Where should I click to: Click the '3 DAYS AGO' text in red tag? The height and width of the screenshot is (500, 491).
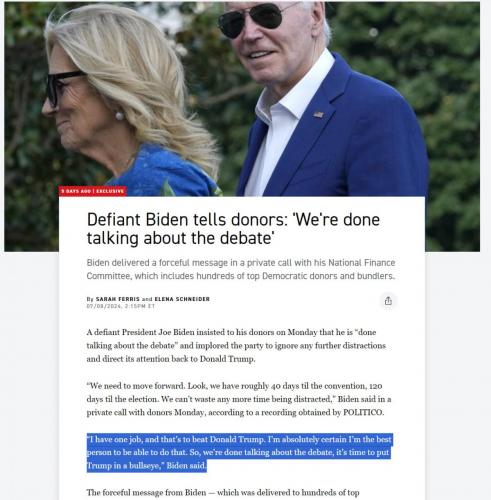click(x=76, y=191)
